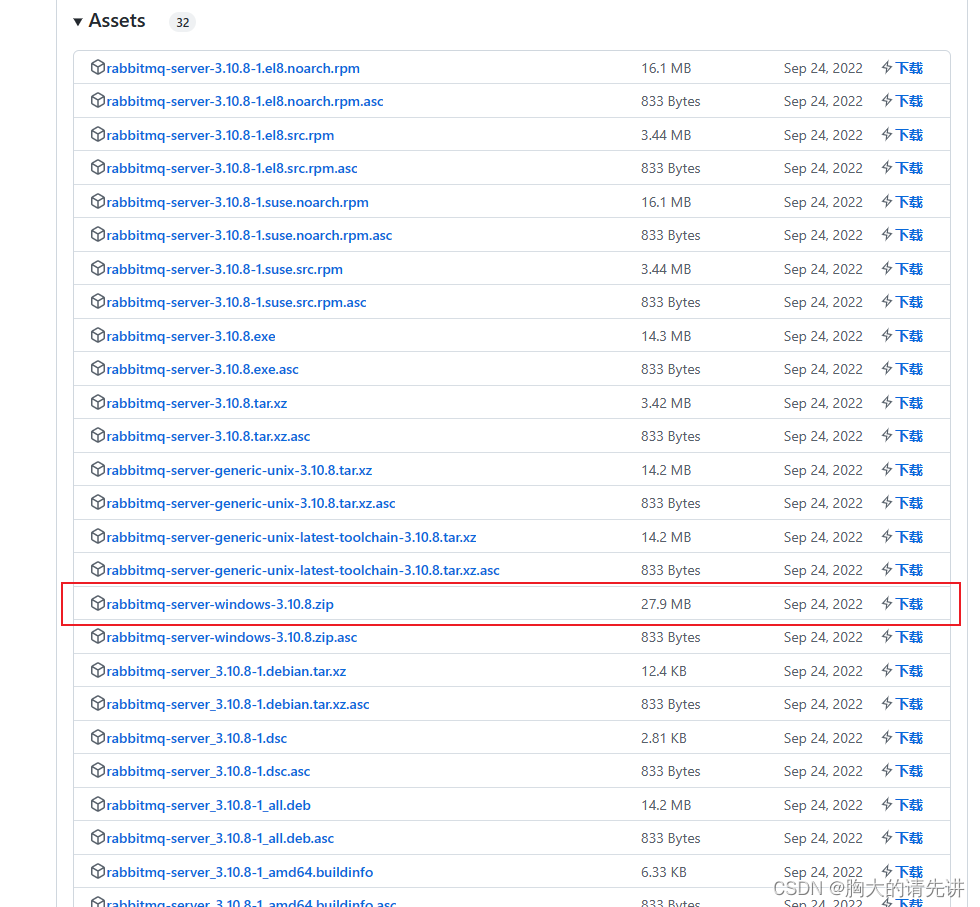The width and height of the screenshot is (980, 907).
Task: Click the package icon beside rabbitmq-server_3.10.8-1_all.deb
Action: pyautogui.click(x=98, y=804)
